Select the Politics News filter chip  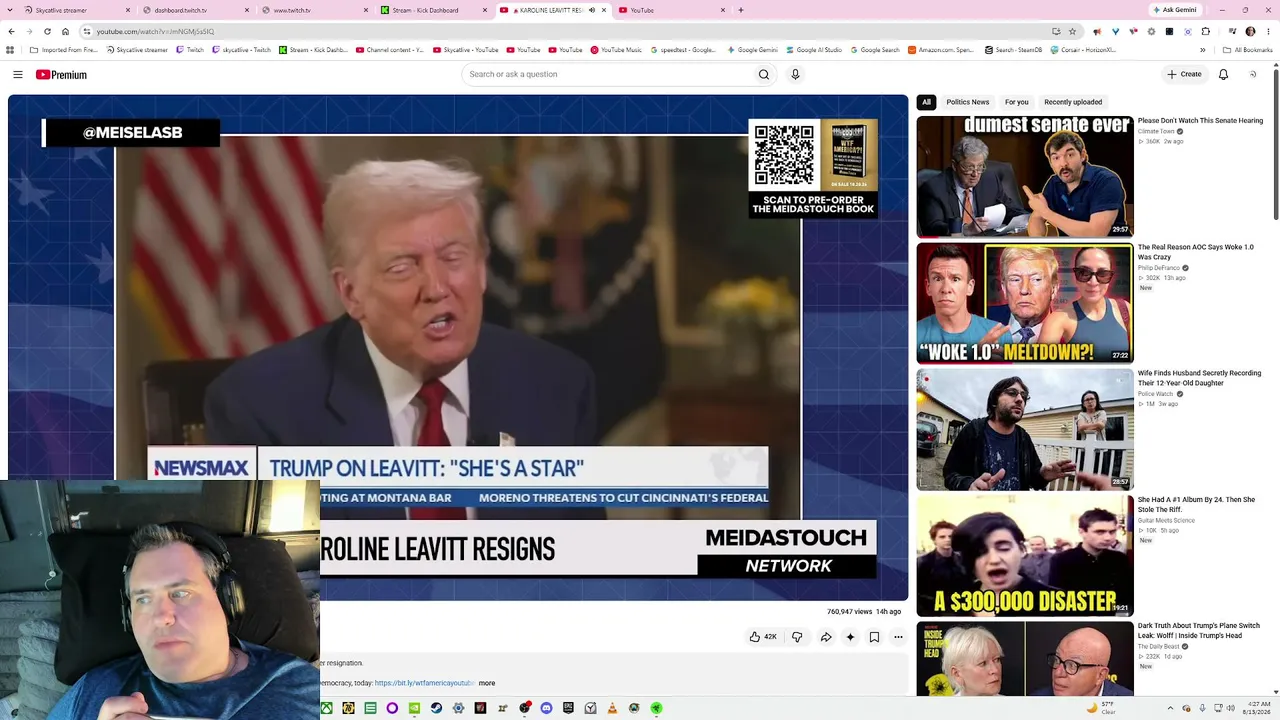(x=968, y=102)
